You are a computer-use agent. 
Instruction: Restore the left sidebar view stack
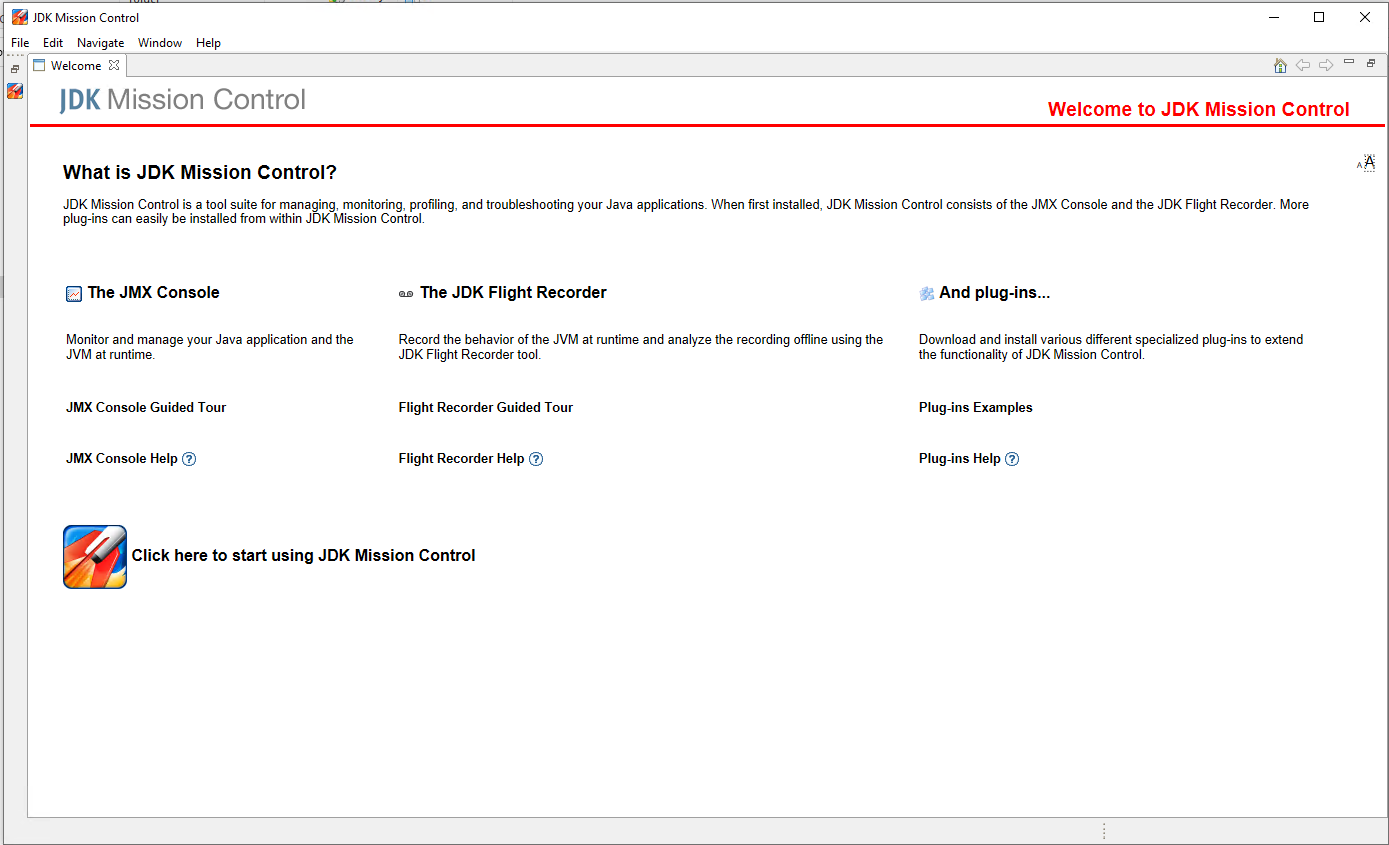pyautogui.click(x=15, y=69)
